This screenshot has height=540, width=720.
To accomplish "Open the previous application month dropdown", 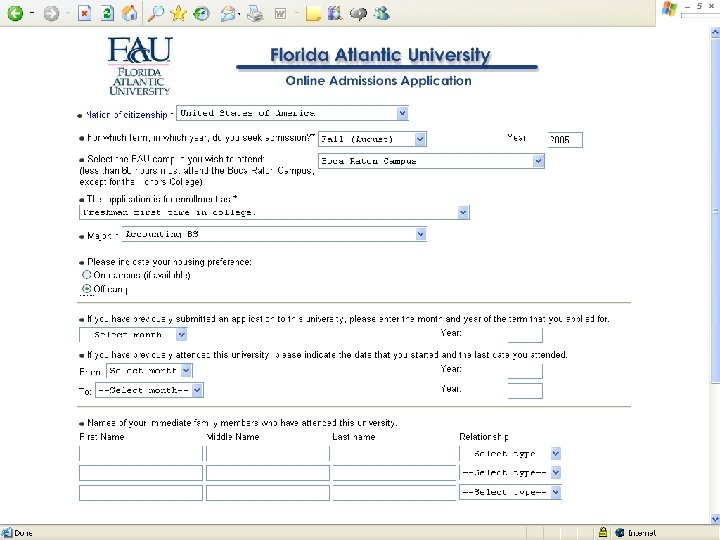I will 133,335.
